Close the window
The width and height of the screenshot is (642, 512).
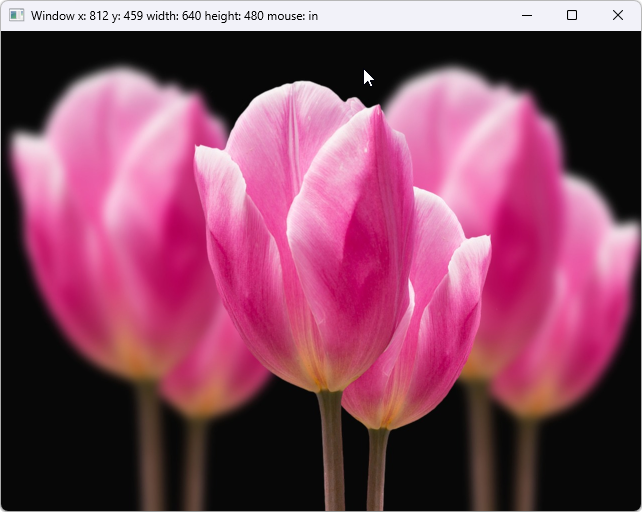coord(618,16)
